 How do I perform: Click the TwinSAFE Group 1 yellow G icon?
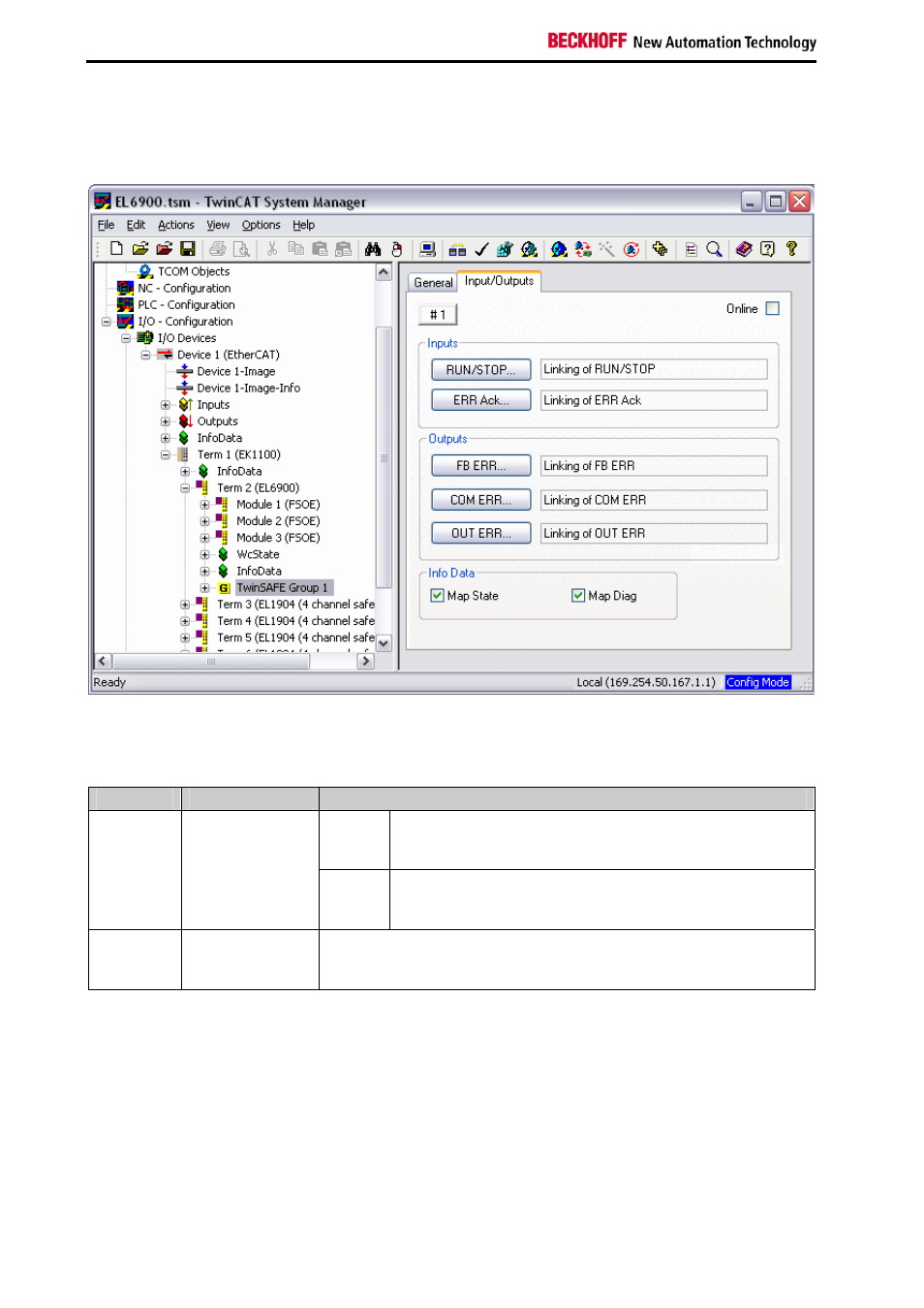click(x=224, y=588)
